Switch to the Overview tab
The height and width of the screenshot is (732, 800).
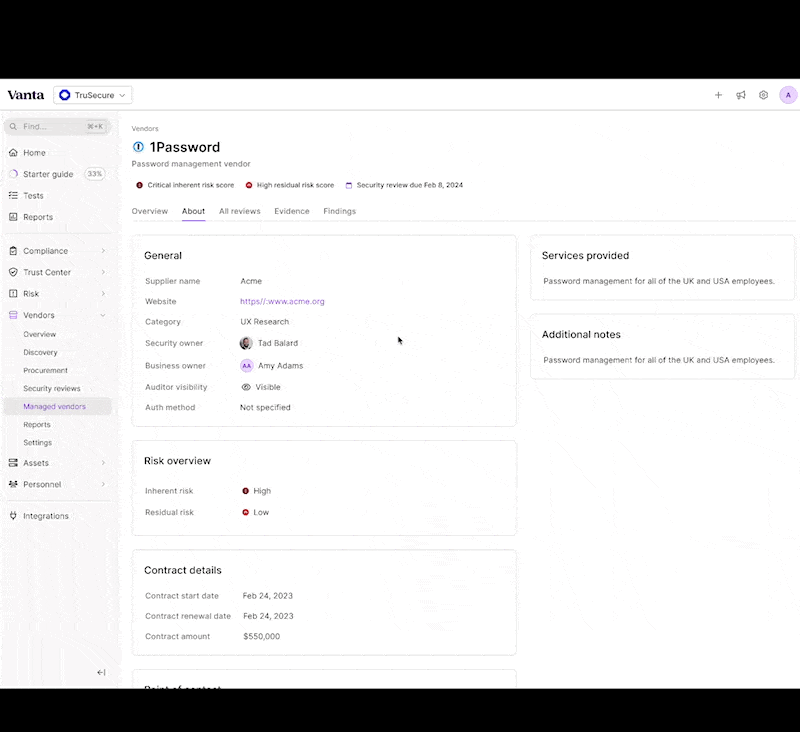point(149,211)
